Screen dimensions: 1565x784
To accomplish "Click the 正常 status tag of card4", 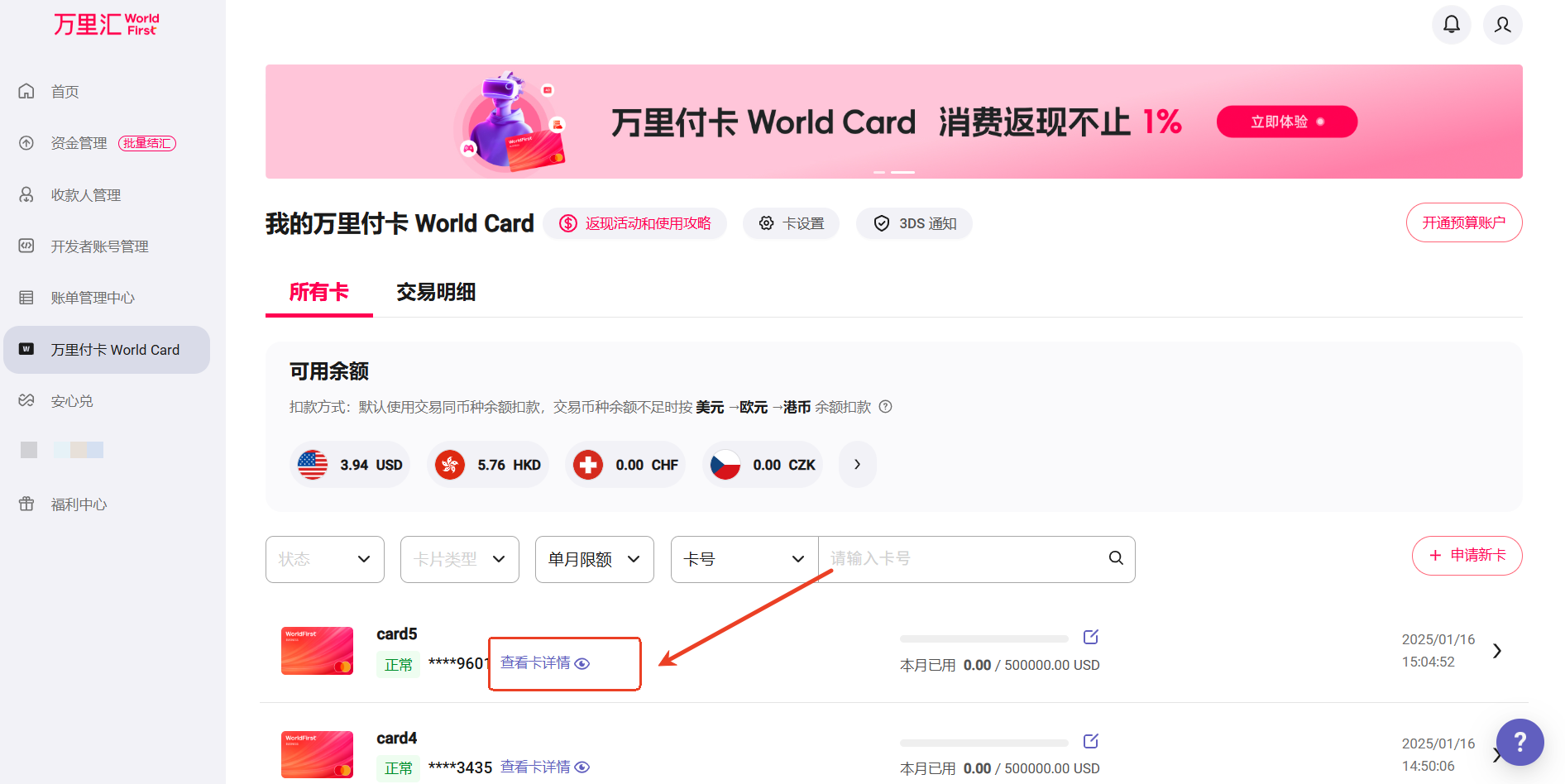I will point(399,768).
